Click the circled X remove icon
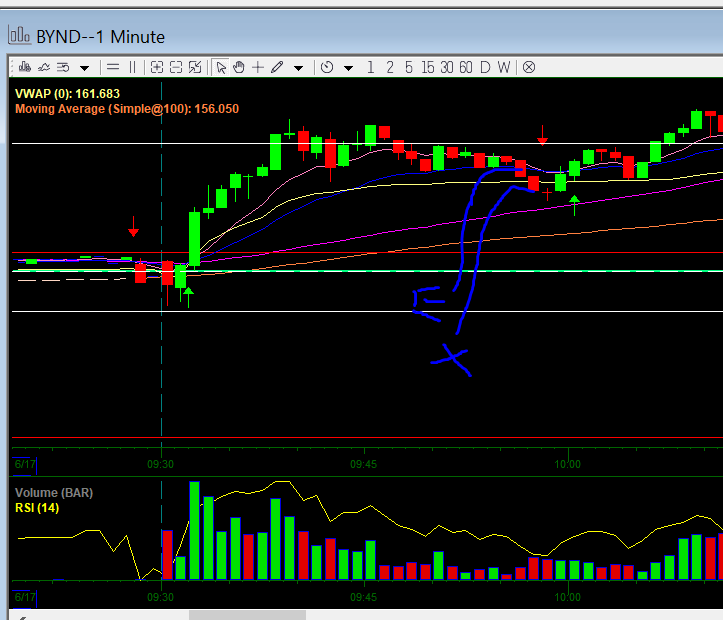 pos(529,67)
